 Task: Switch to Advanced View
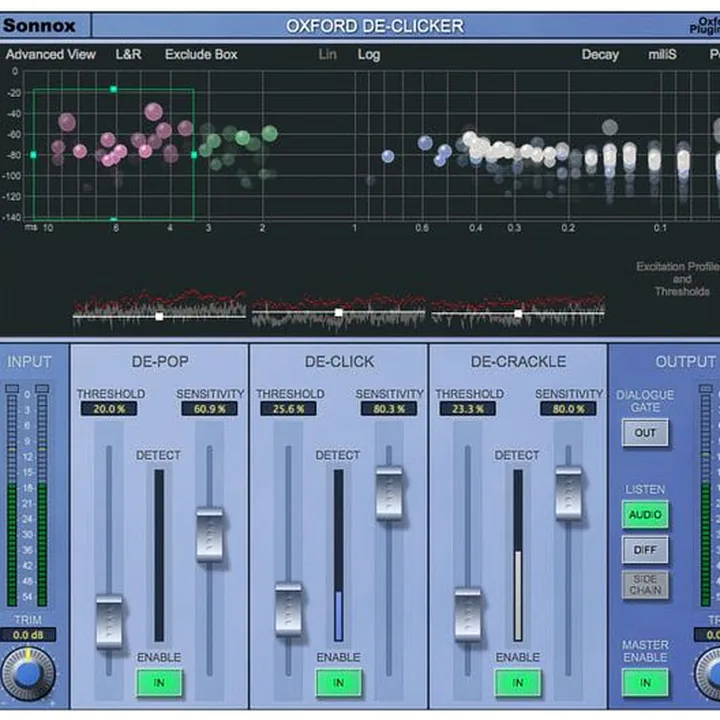click(51, 55)
